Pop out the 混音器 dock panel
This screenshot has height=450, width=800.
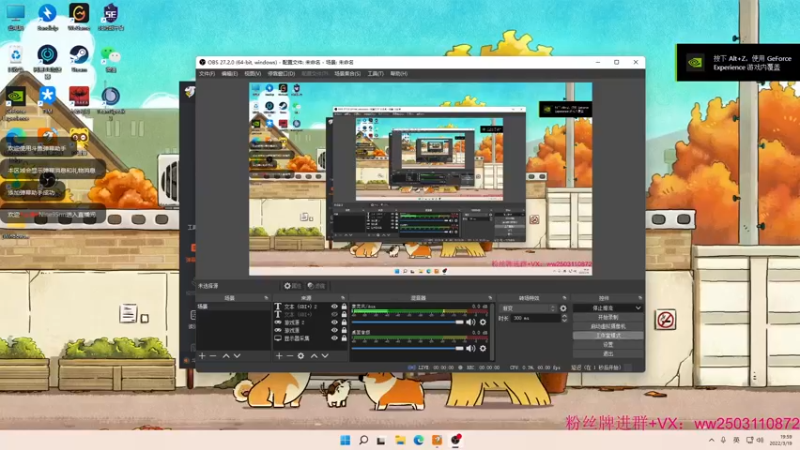pos(490,298)
